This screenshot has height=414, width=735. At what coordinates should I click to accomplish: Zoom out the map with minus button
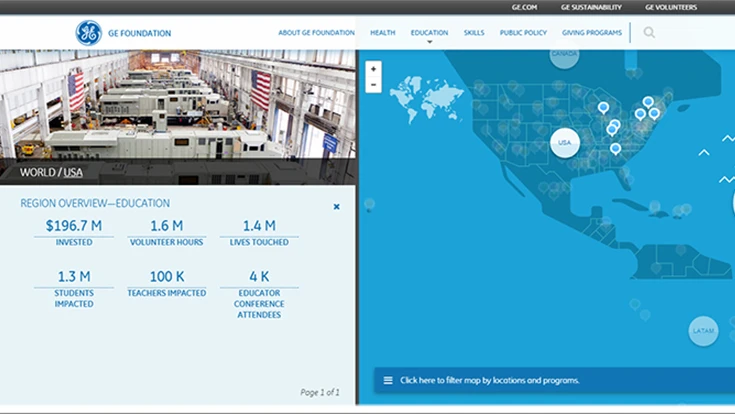tap(373, 85)
